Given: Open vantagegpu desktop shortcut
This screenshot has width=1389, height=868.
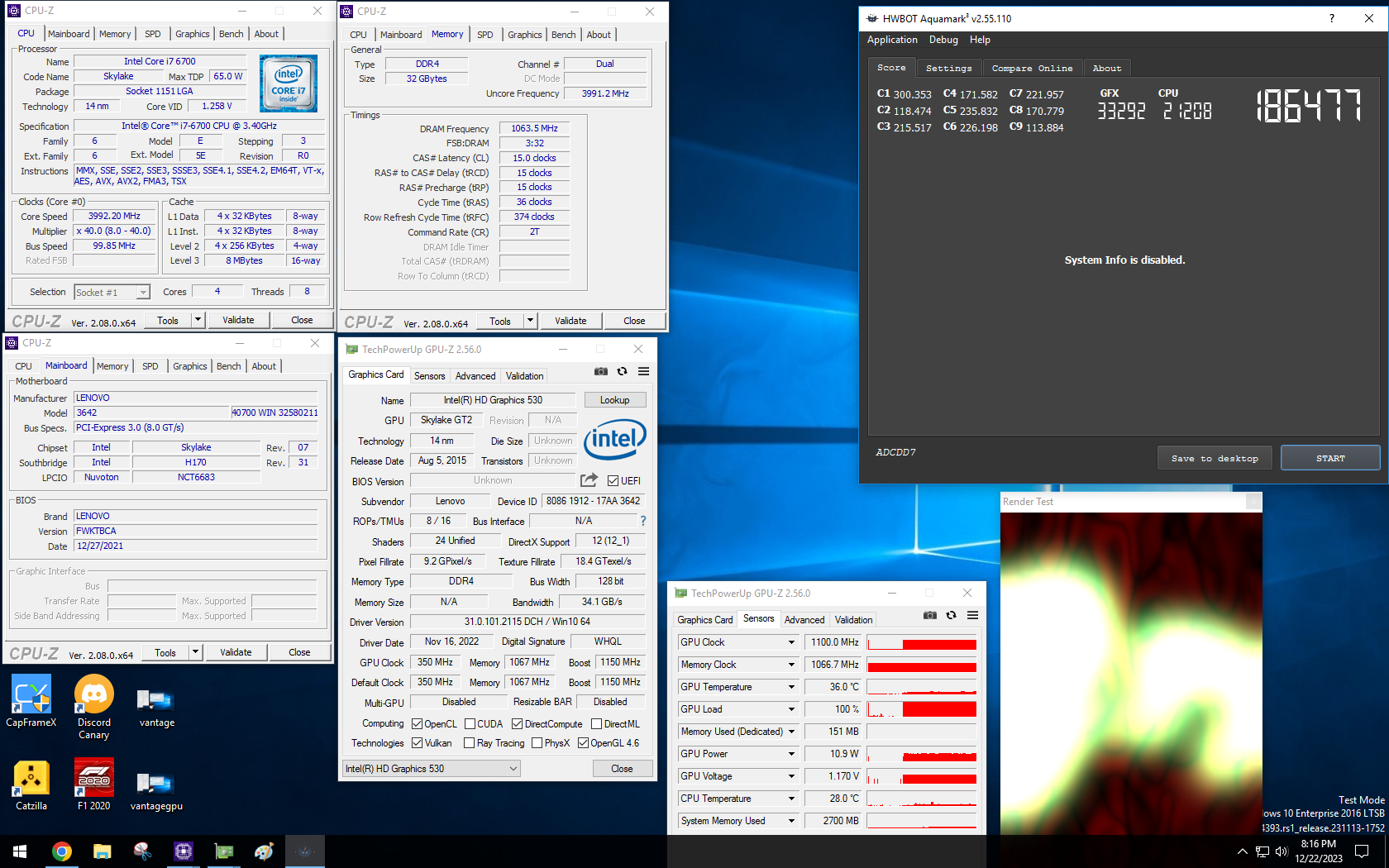Looking at the screenshot, I should pos(156,791).
